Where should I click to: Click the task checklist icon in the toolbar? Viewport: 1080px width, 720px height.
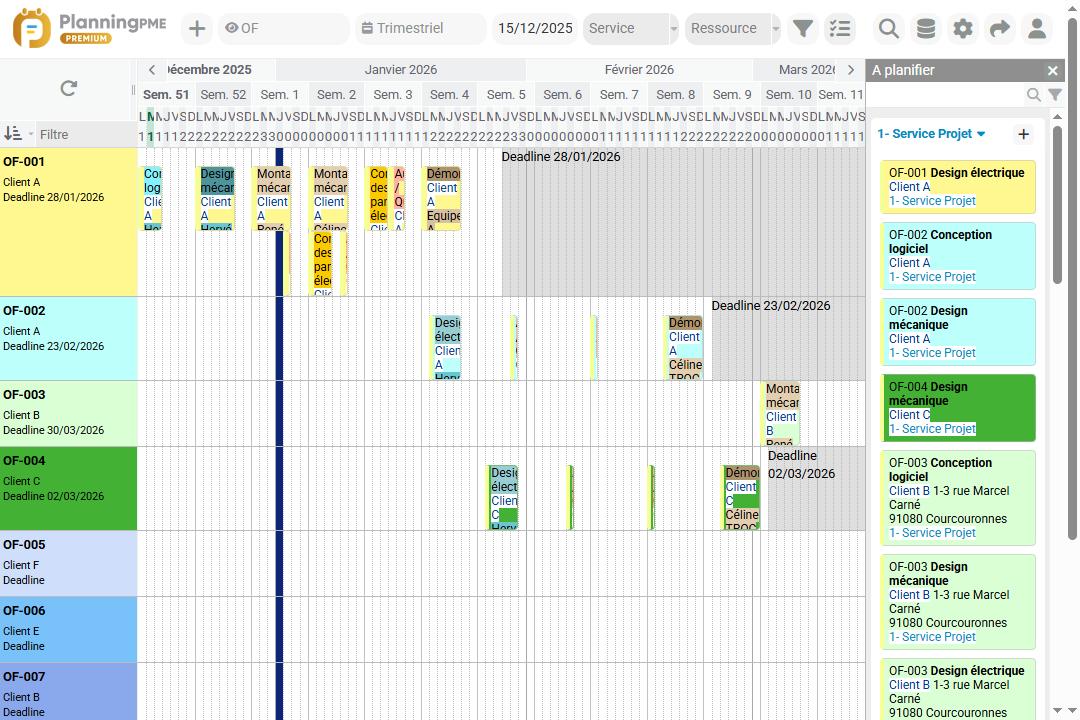840,28
